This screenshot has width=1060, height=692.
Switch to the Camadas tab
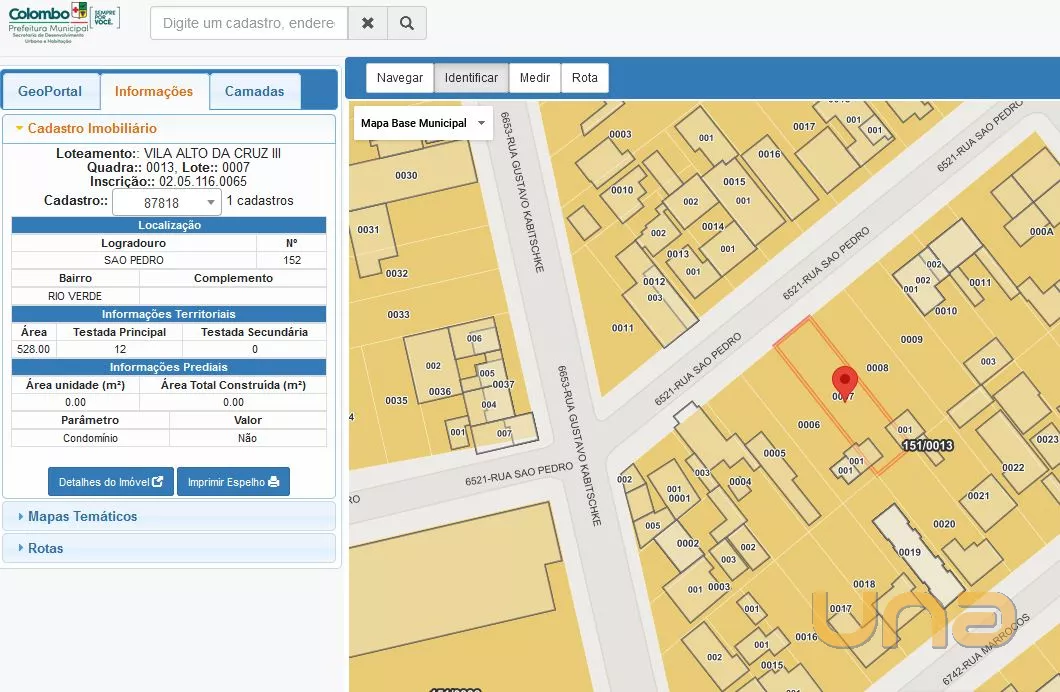tap(254, 91)
